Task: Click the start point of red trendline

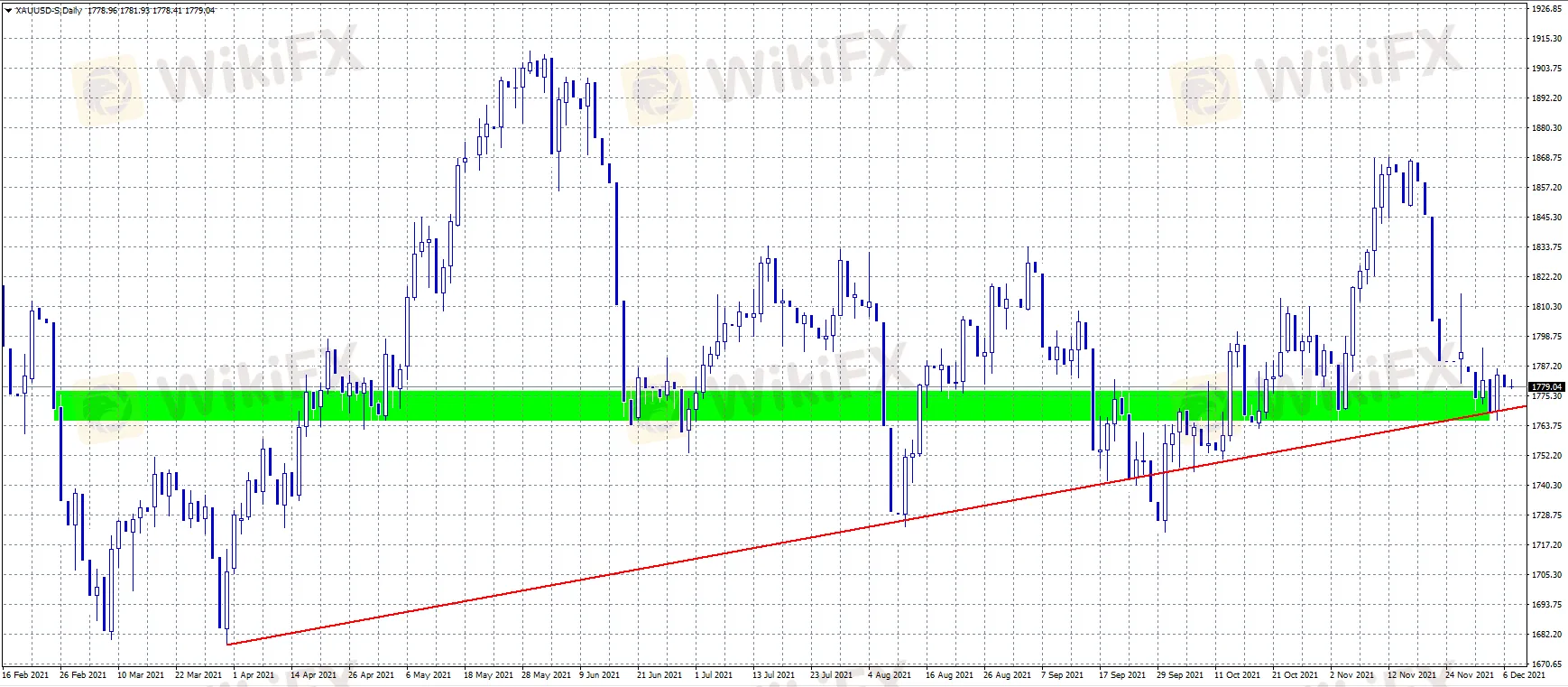Action: 228,645
